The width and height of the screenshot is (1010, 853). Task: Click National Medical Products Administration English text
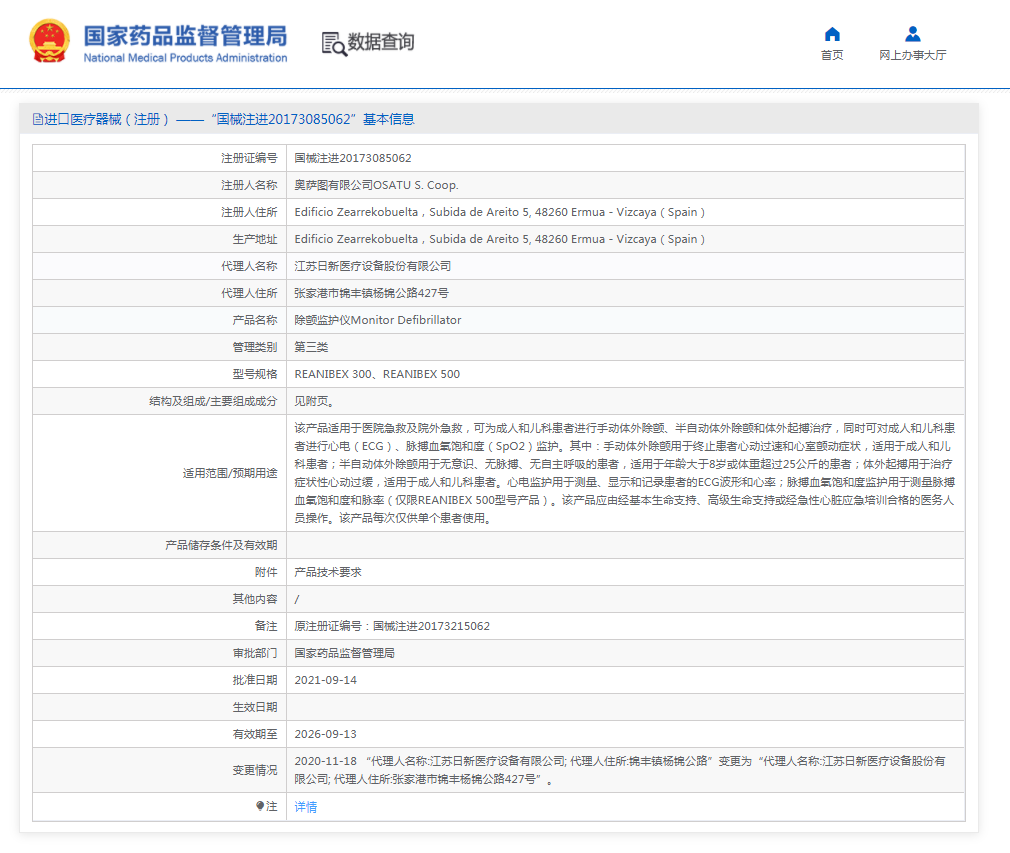coord(185,58)
